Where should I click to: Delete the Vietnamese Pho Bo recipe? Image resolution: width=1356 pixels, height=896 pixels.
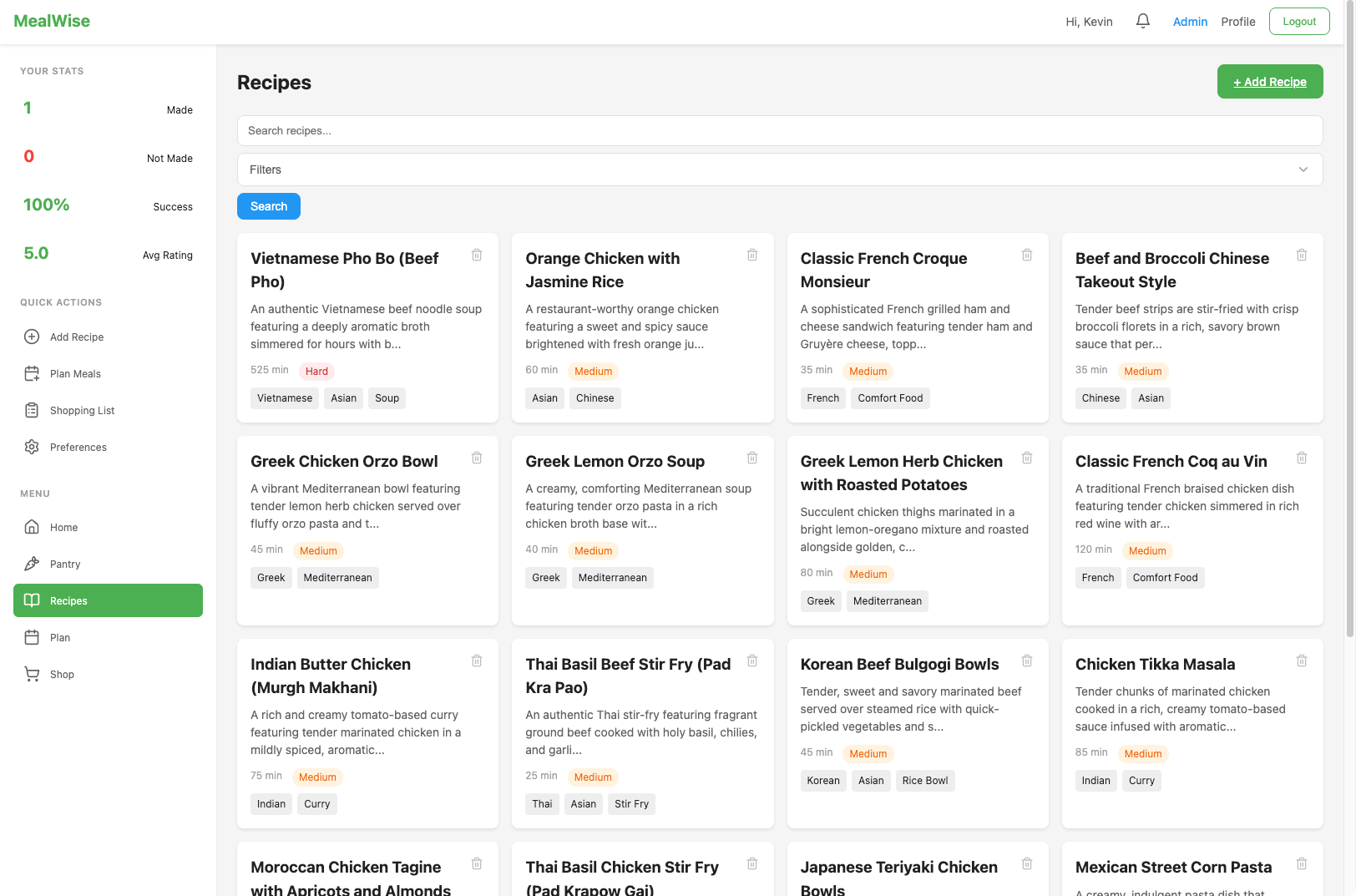(x=477, y=255)
